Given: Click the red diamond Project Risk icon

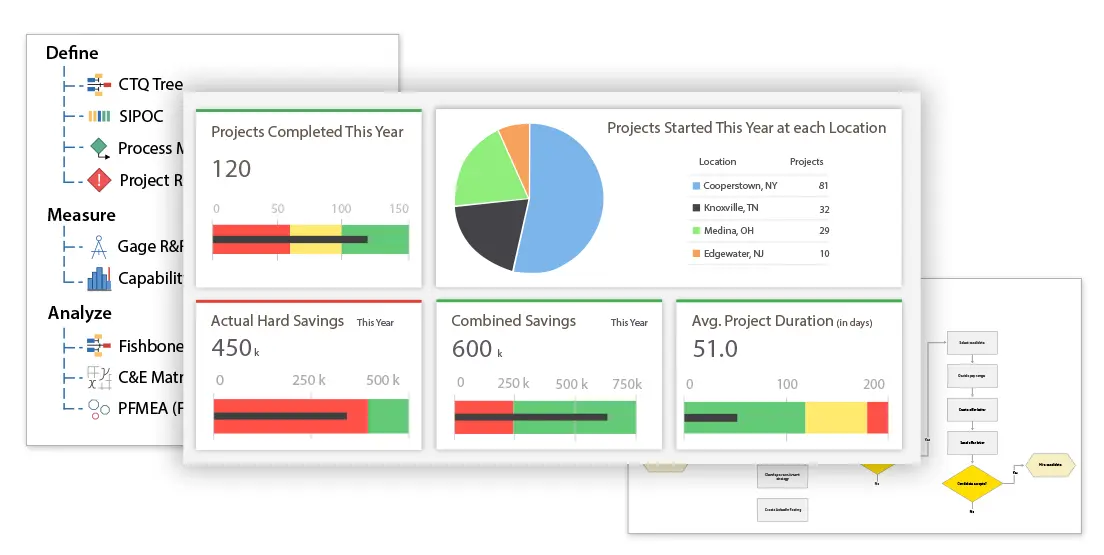Looking at the screenshot, I should [x=99, y=180].
